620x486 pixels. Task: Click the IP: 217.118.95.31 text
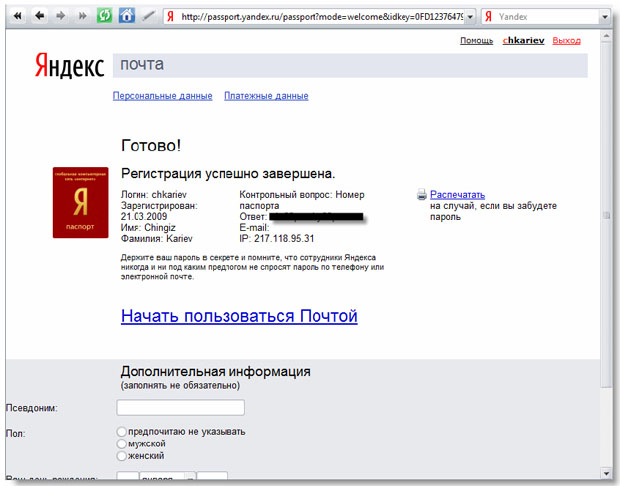277,238
